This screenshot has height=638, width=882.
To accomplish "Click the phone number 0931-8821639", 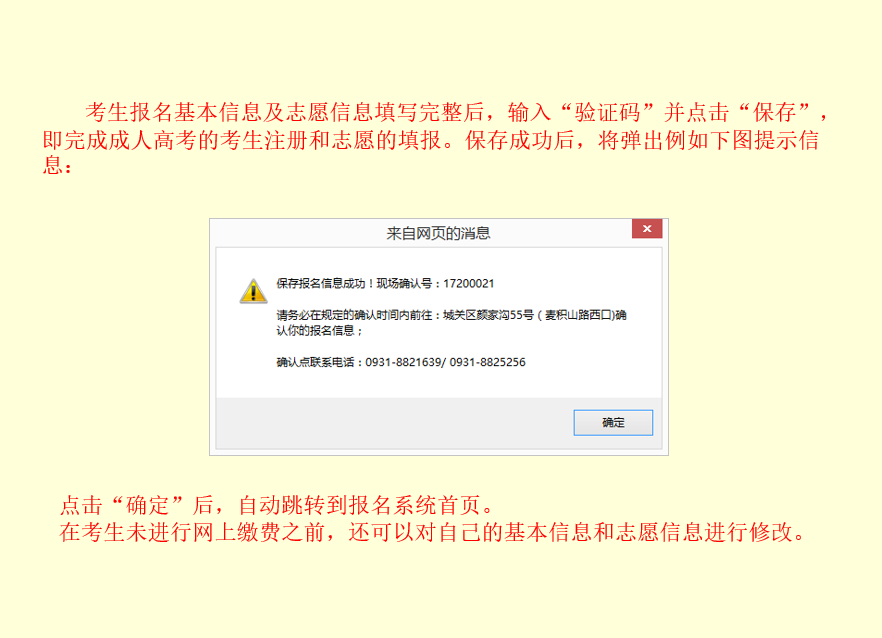I will tap(403, 362).
